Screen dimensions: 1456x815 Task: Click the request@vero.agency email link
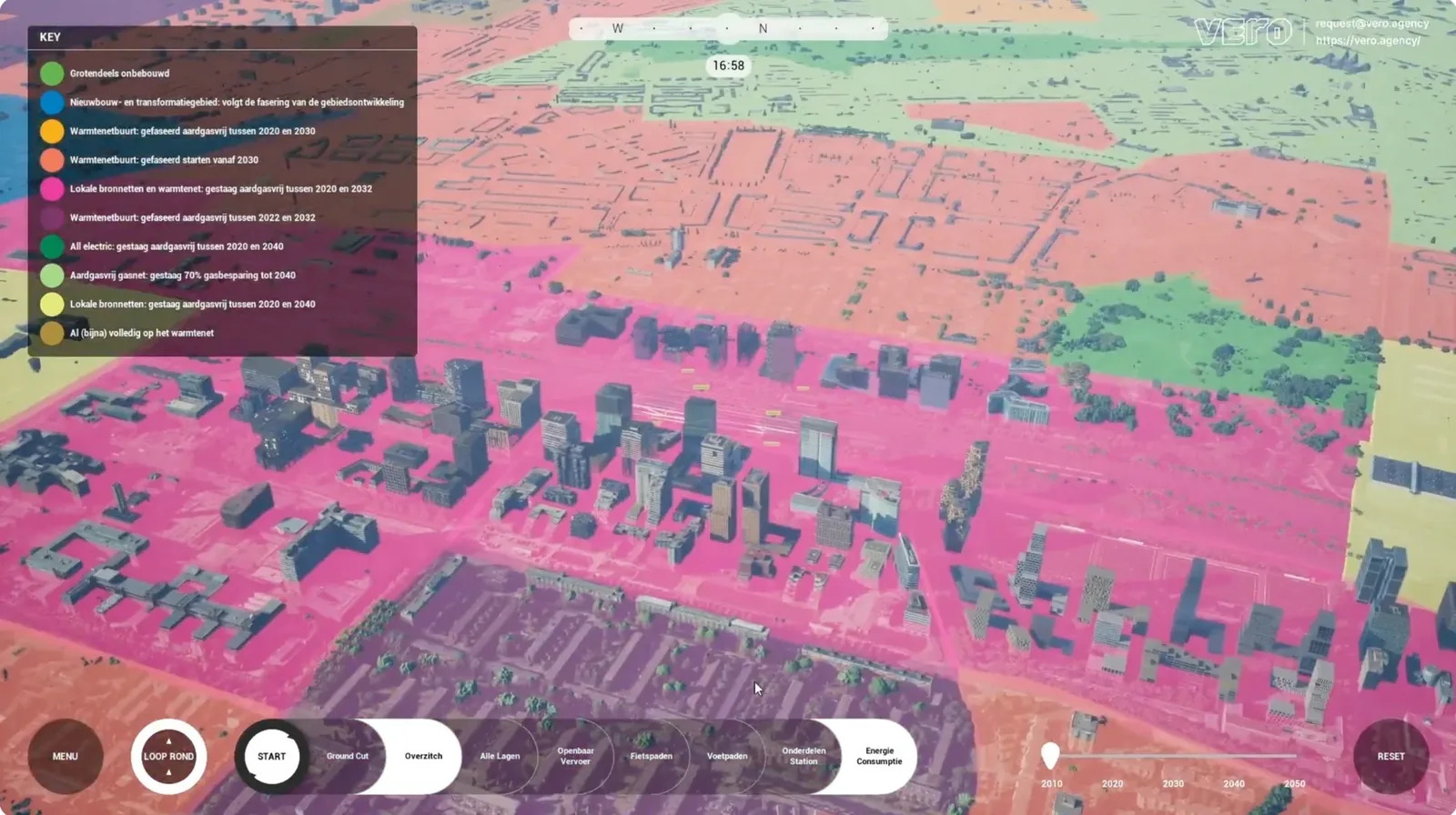point(1372,24)
